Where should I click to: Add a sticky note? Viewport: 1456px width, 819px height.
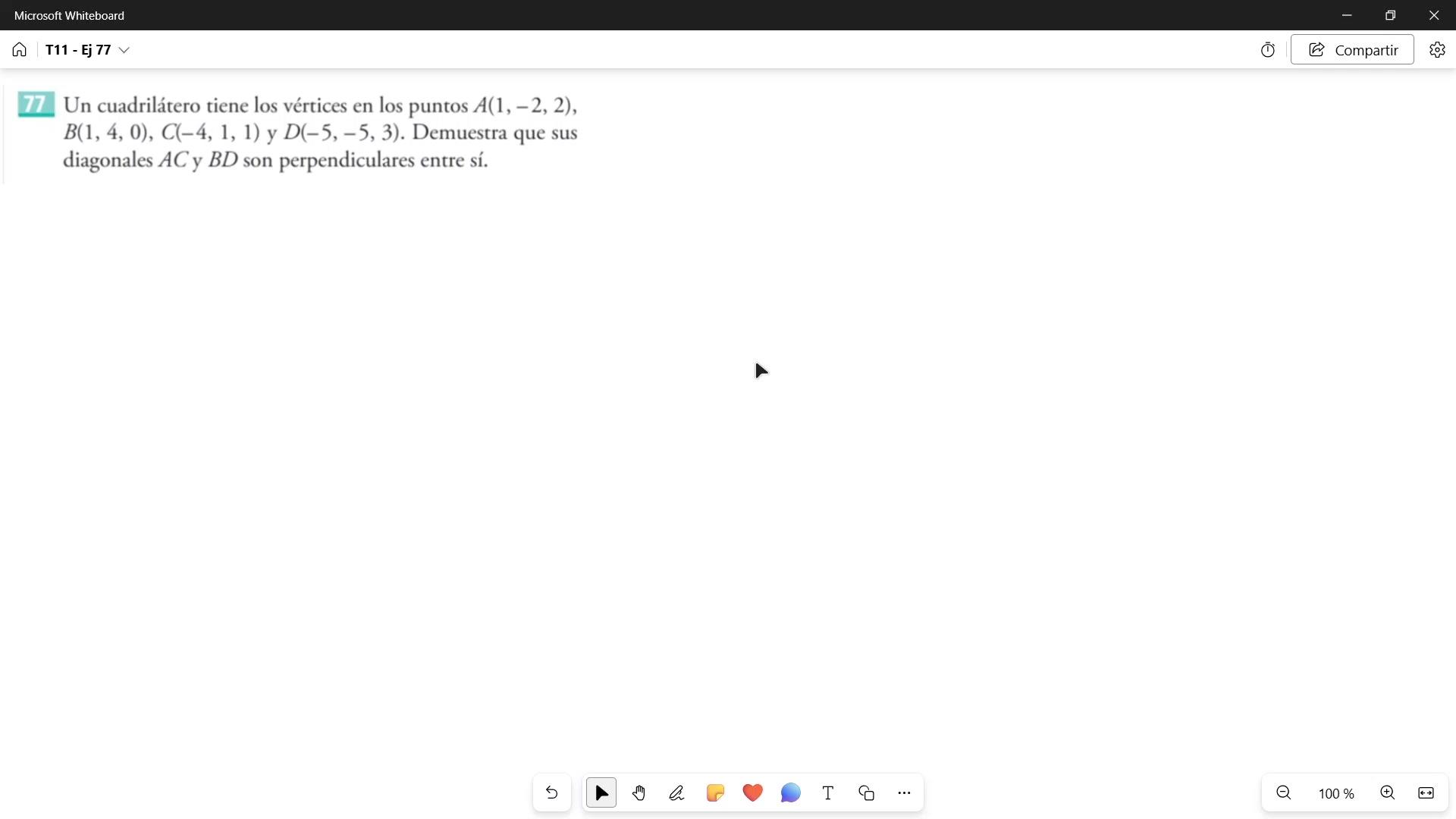click(714, 793)
